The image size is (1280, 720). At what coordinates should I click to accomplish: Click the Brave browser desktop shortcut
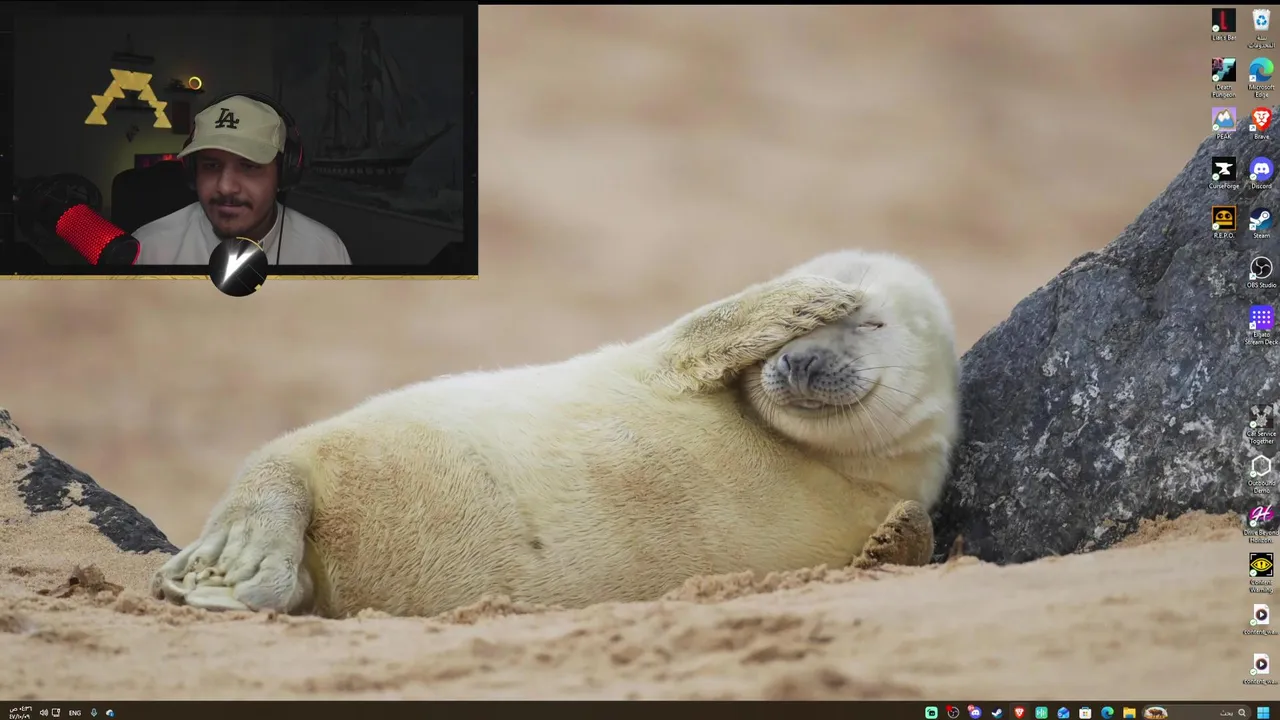(x=1261, y=123)
